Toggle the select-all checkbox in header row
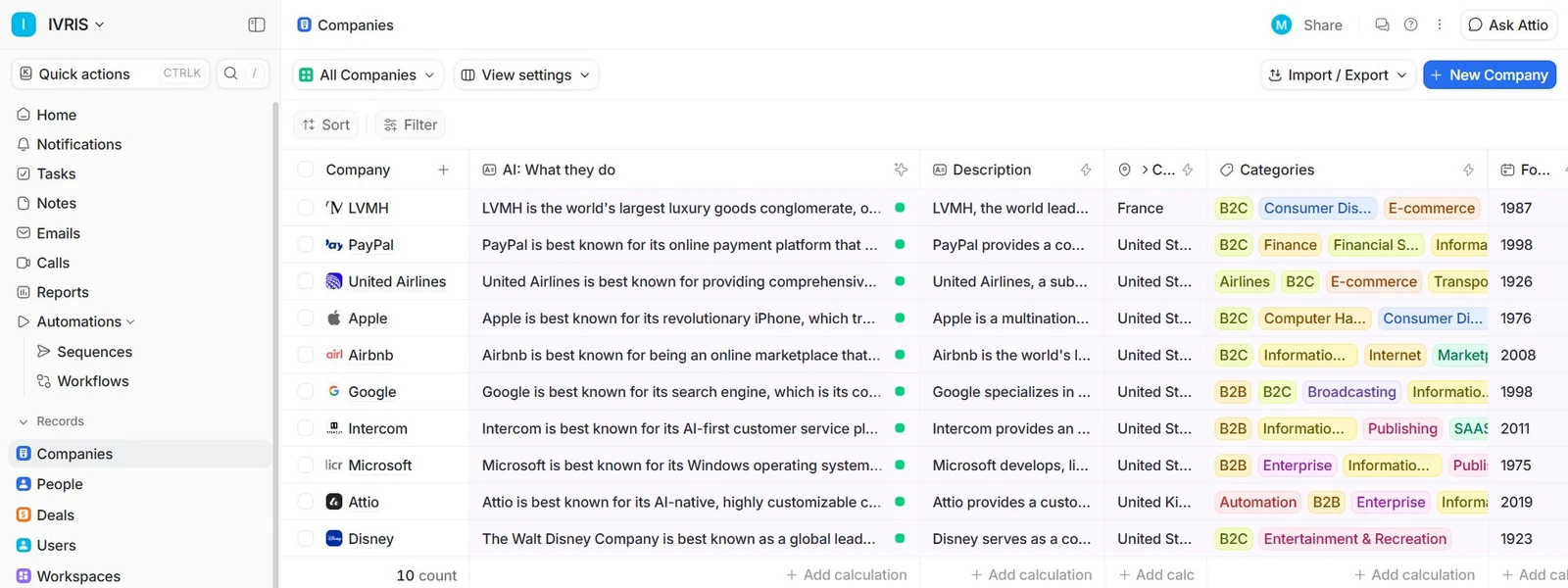The width and height of the screenshot is (1568, 588). point(306,170)
